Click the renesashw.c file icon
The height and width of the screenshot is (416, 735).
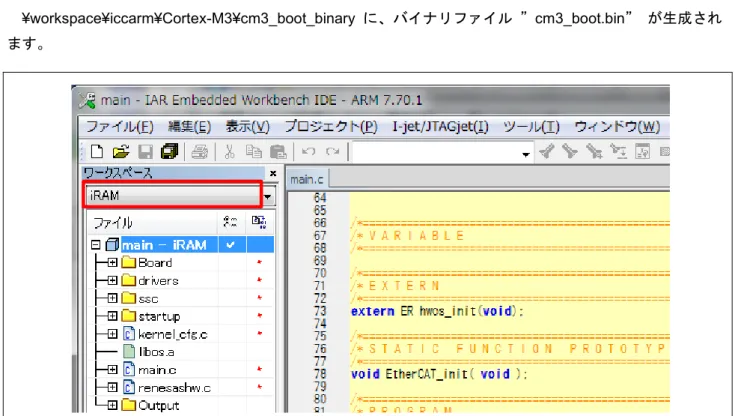pyautogui.click(x=129, y=387)
